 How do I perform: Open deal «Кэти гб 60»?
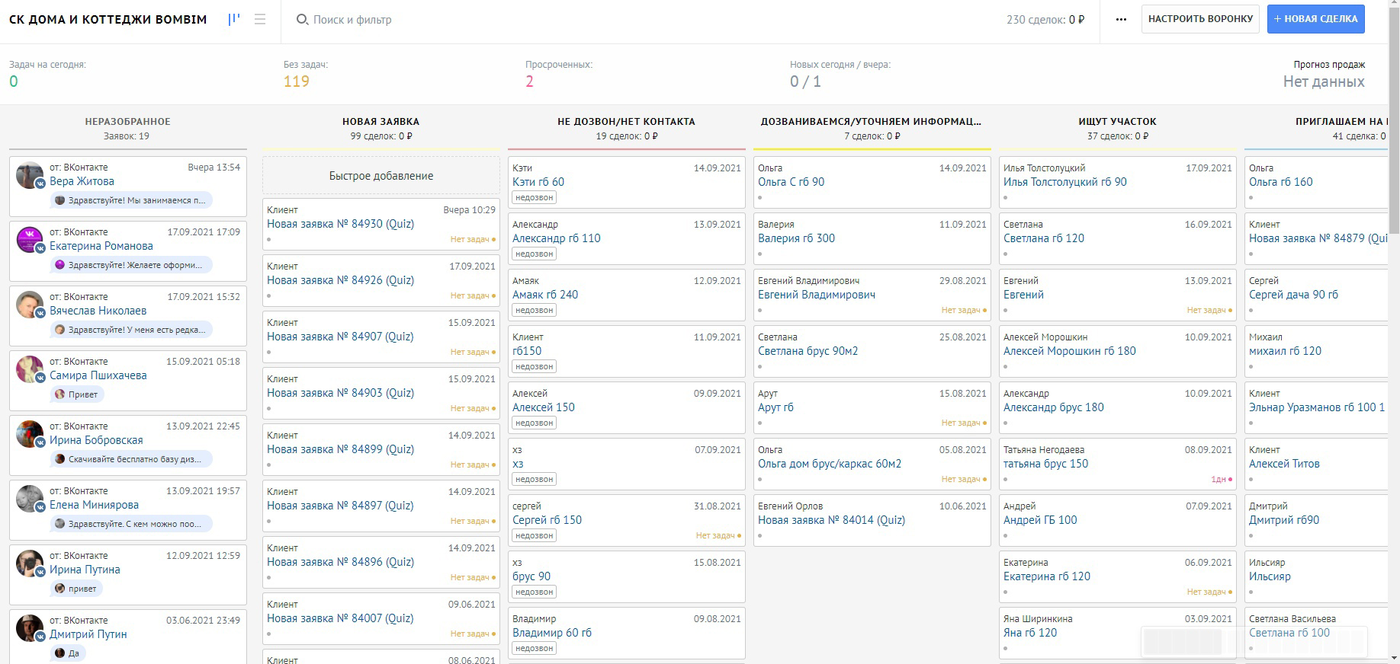coord(538,182)
